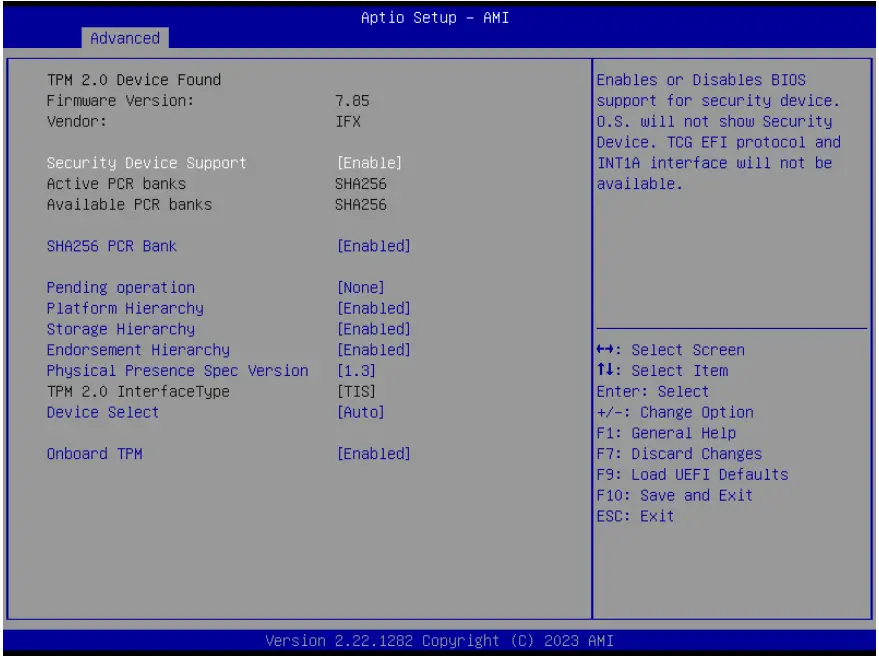Switch to the Advanced tab
879x657 pixels.
[x=124, y=38]
